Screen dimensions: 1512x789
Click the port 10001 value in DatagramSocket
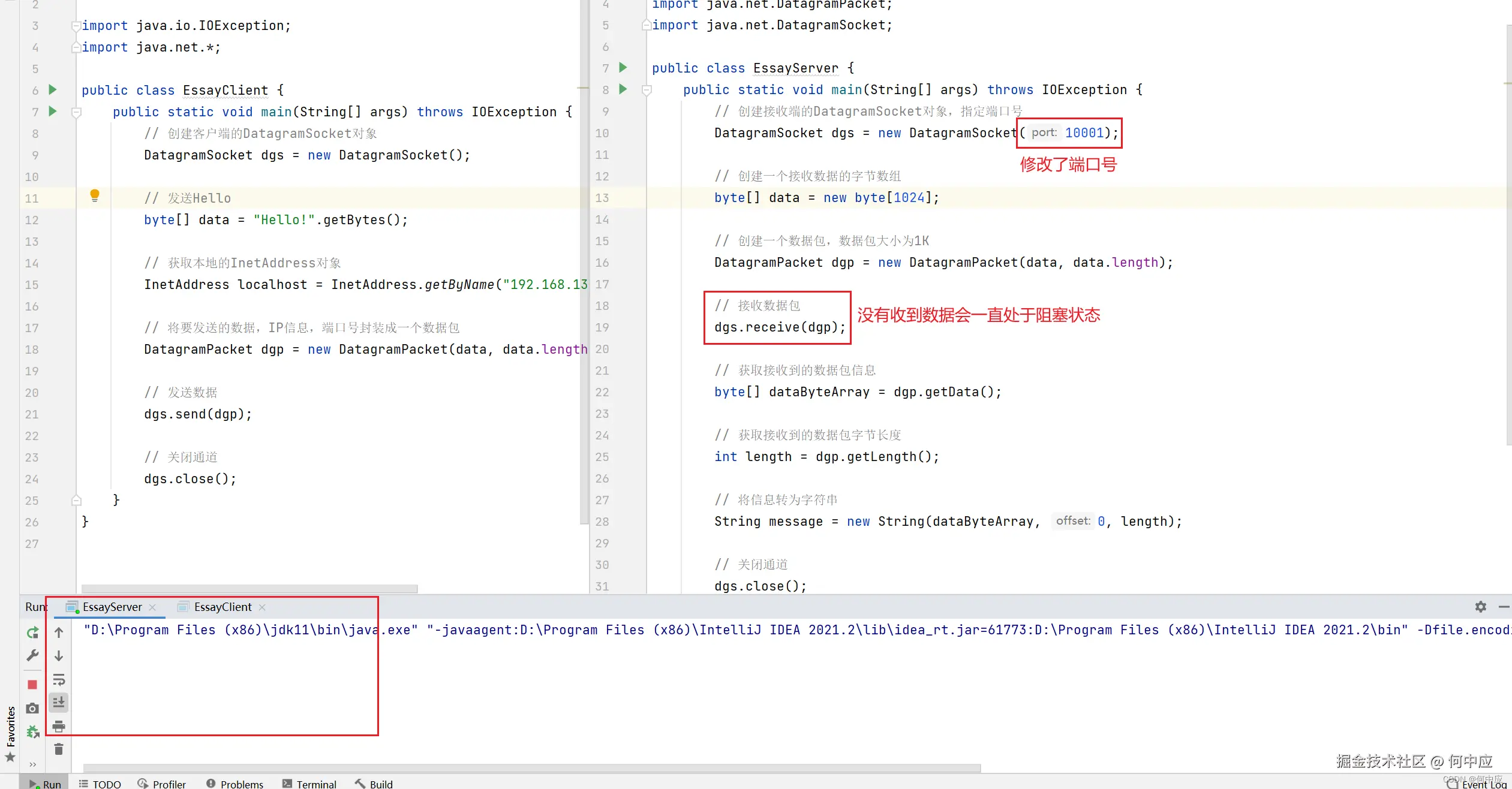[1084, 132]
